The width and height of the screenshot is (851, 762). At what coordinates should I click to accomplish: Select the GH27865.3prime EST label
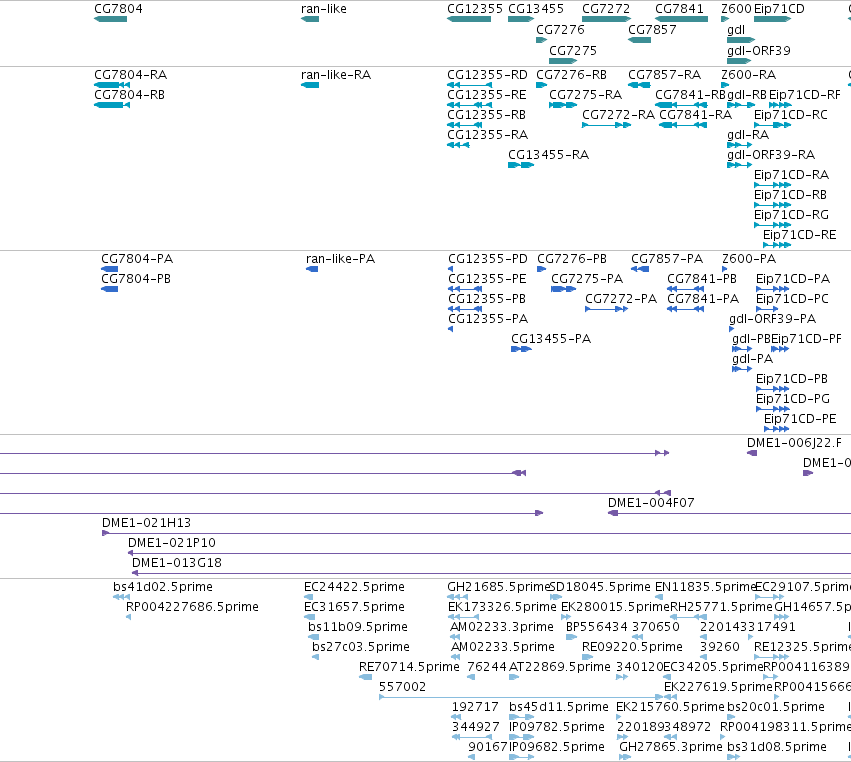(671, 747)
